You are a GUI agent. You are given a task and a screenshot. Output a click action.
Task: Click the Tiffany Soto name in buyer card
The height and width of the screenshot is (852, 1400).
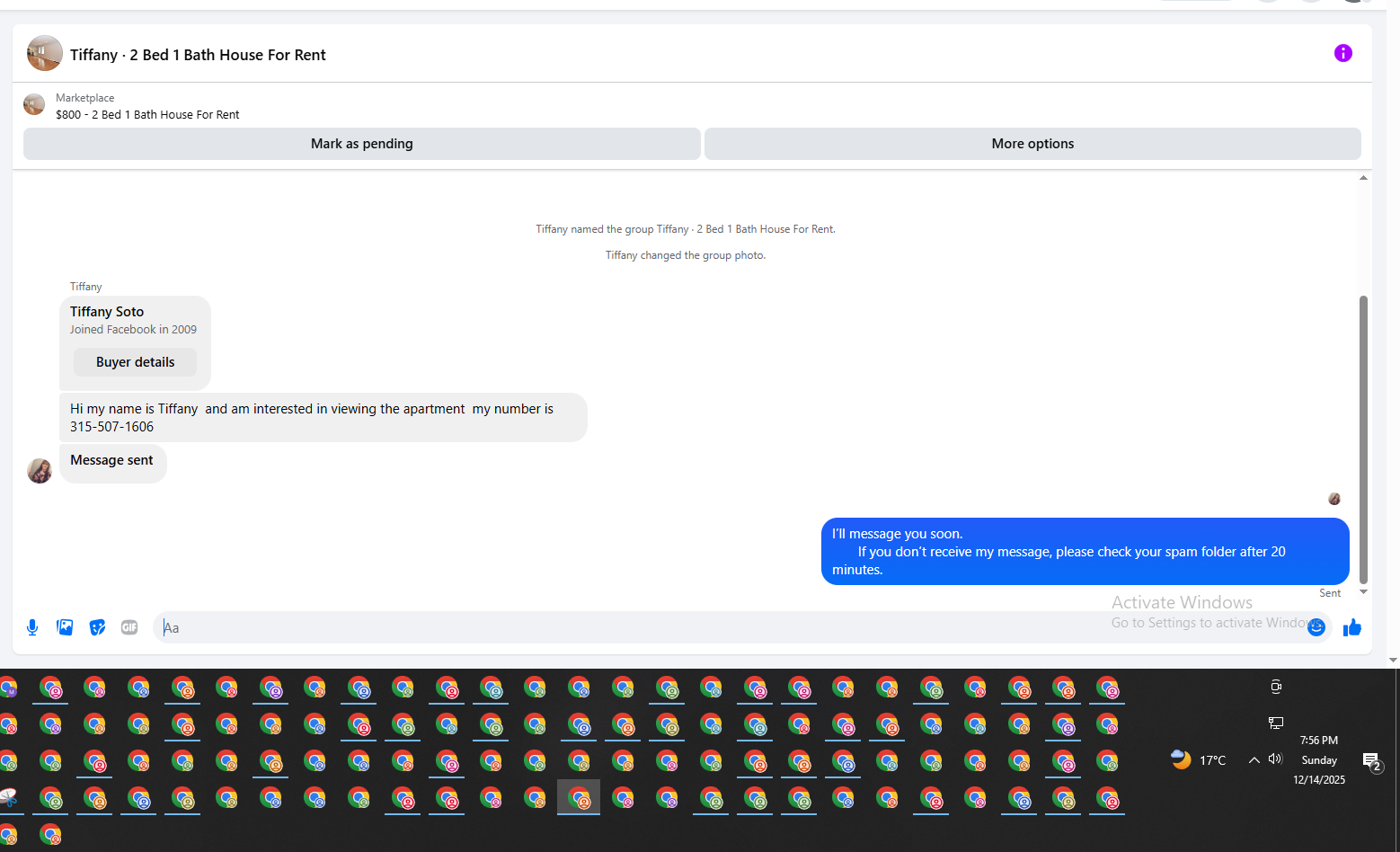(107, 312)
